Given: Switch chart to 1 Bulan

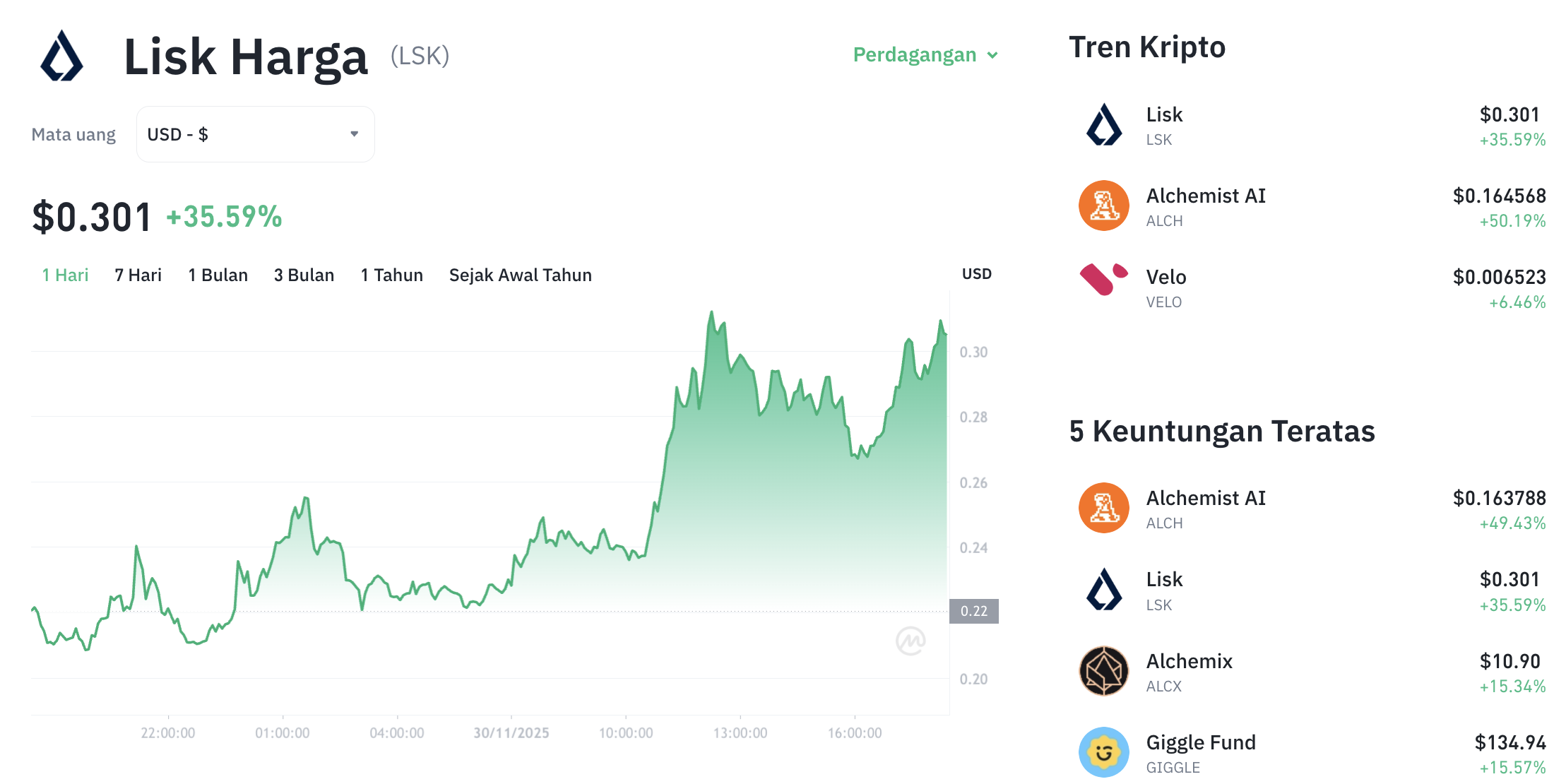Looking at the screenshot, I should 218,275.
